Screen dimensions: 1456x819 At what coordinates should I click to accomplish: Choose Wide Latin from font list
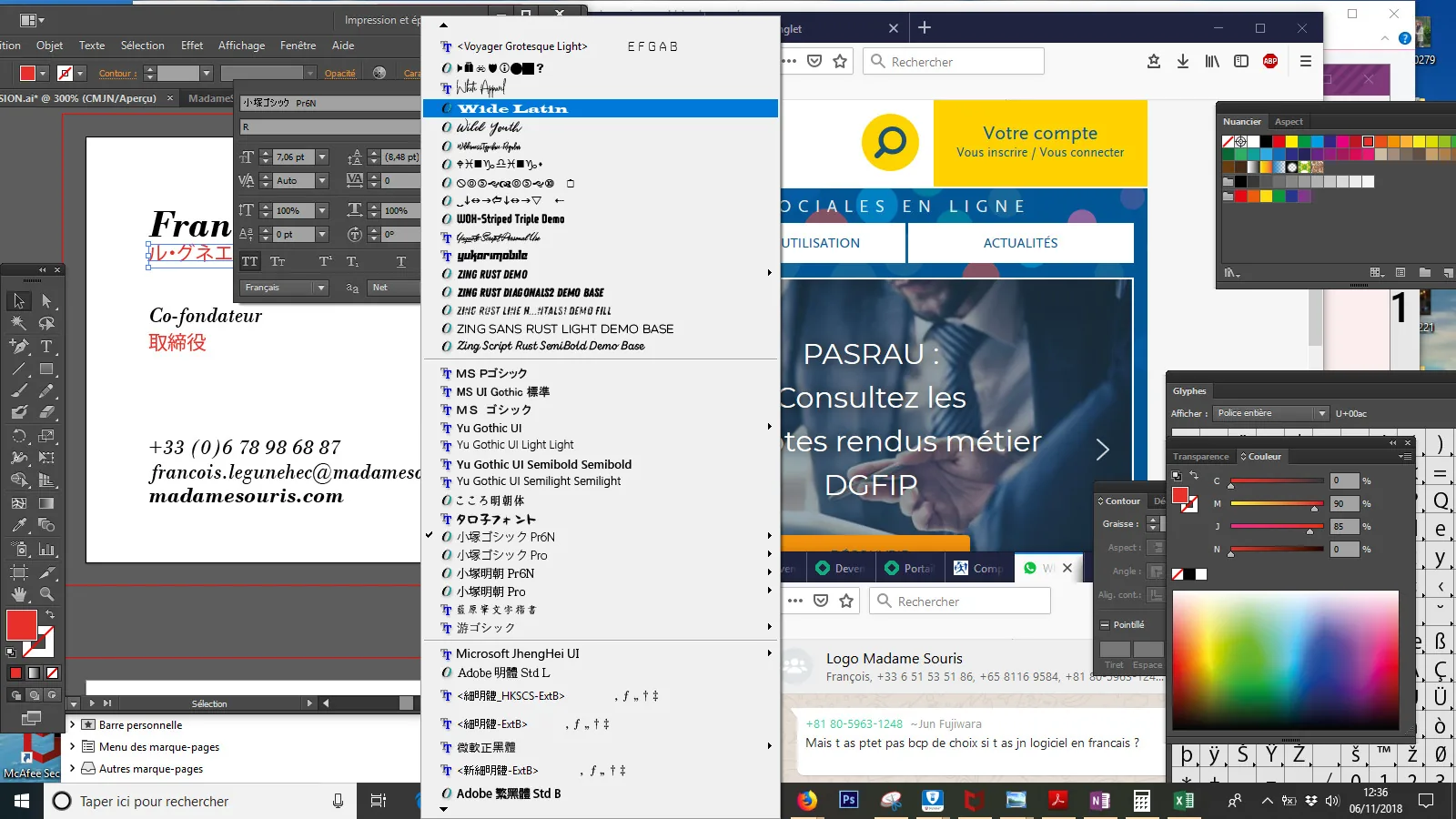(601, 108)
